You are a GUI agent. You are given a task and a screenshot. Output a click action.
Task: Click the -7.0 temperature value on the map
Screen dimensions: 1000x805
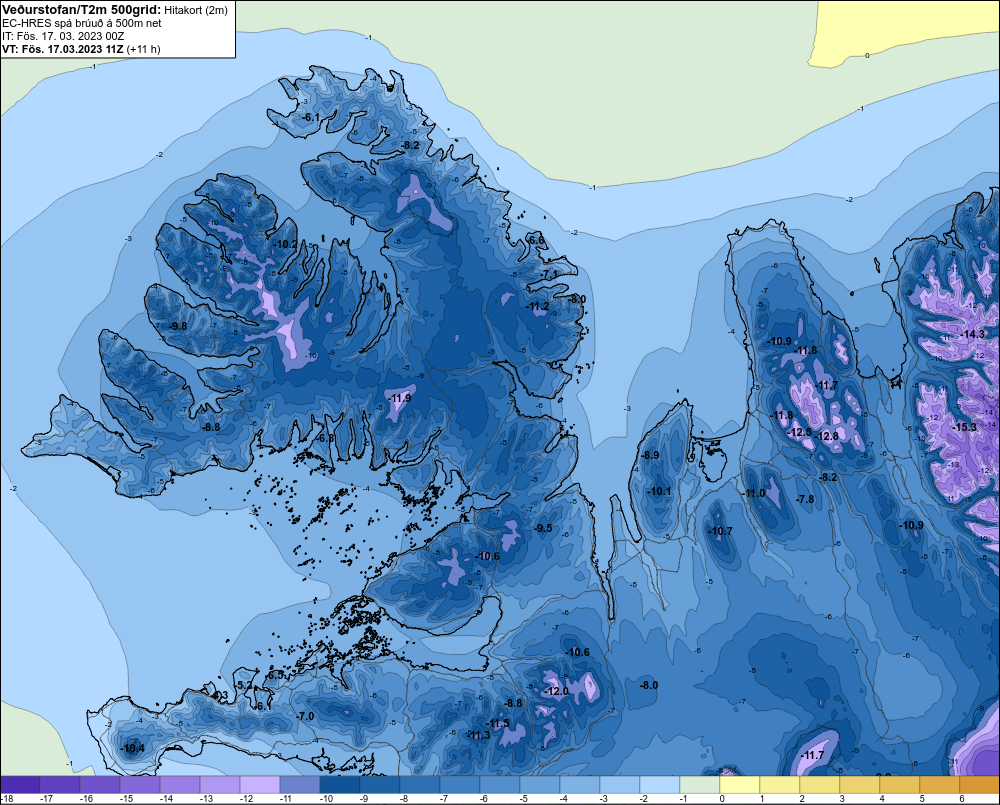click(306, 717)
